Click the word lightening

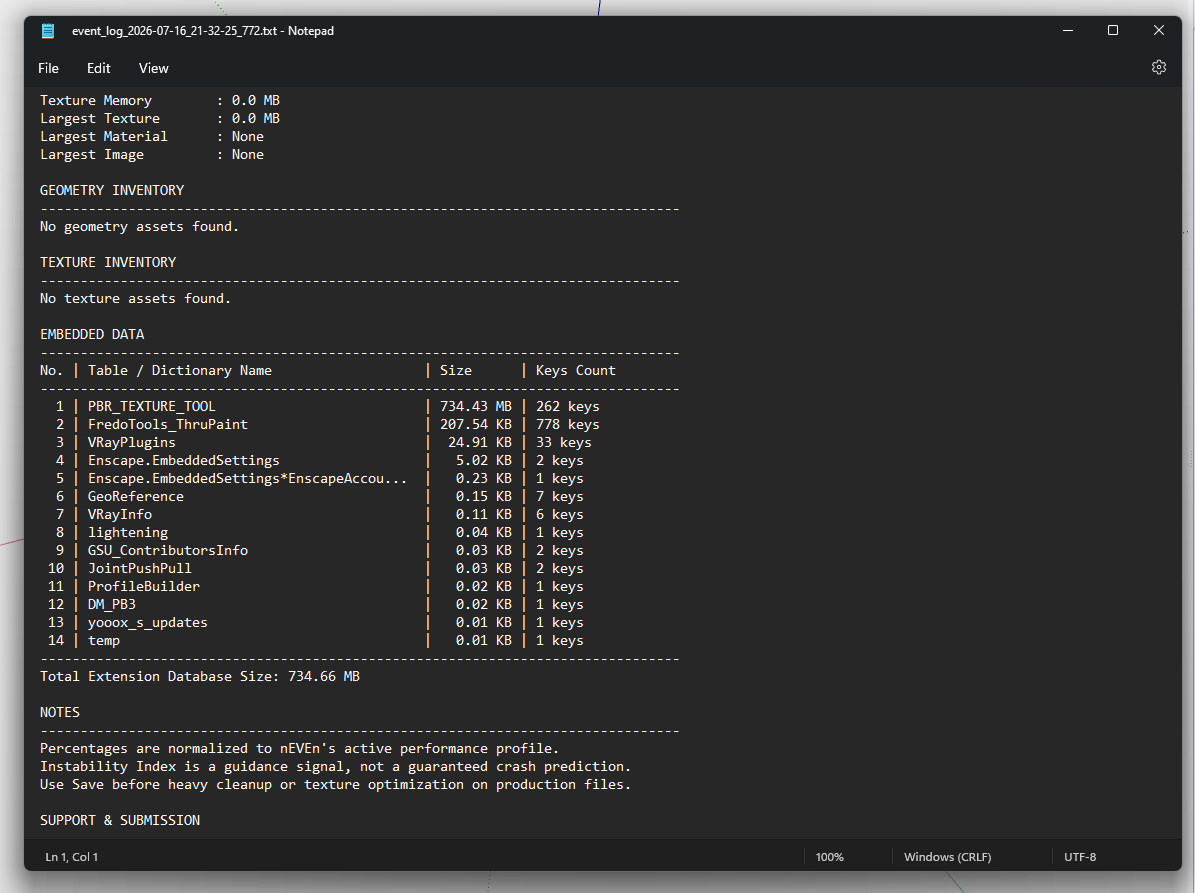(x=128, y=533)
